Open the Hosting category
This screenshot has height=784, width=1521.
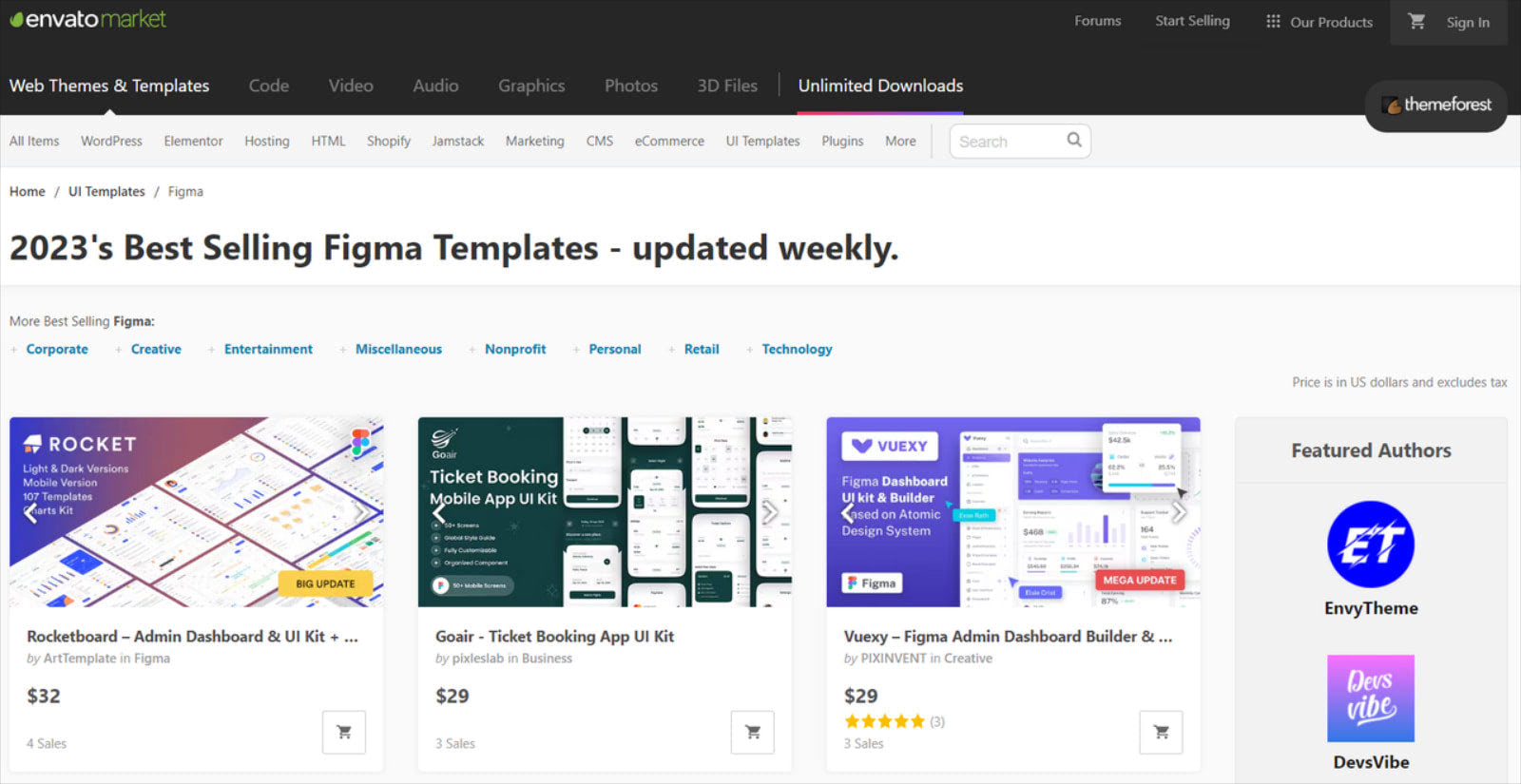click(x=267, y=141)
